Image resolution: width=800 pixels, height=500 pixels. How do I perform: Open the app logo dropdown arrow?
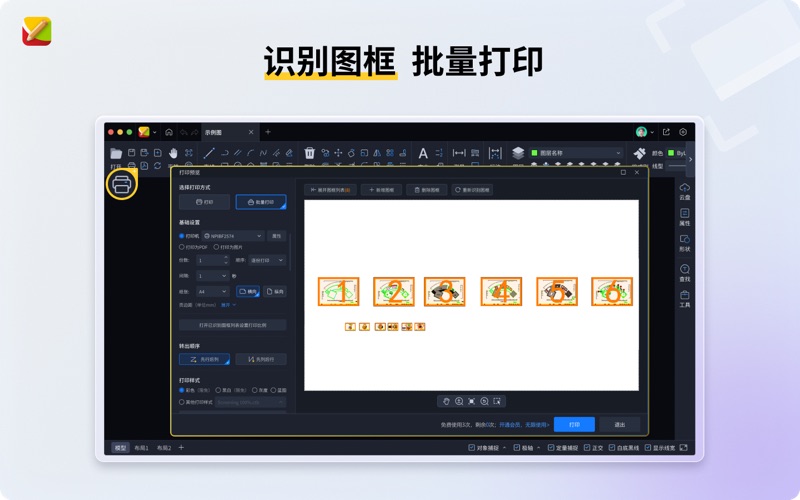click(155, 132)
